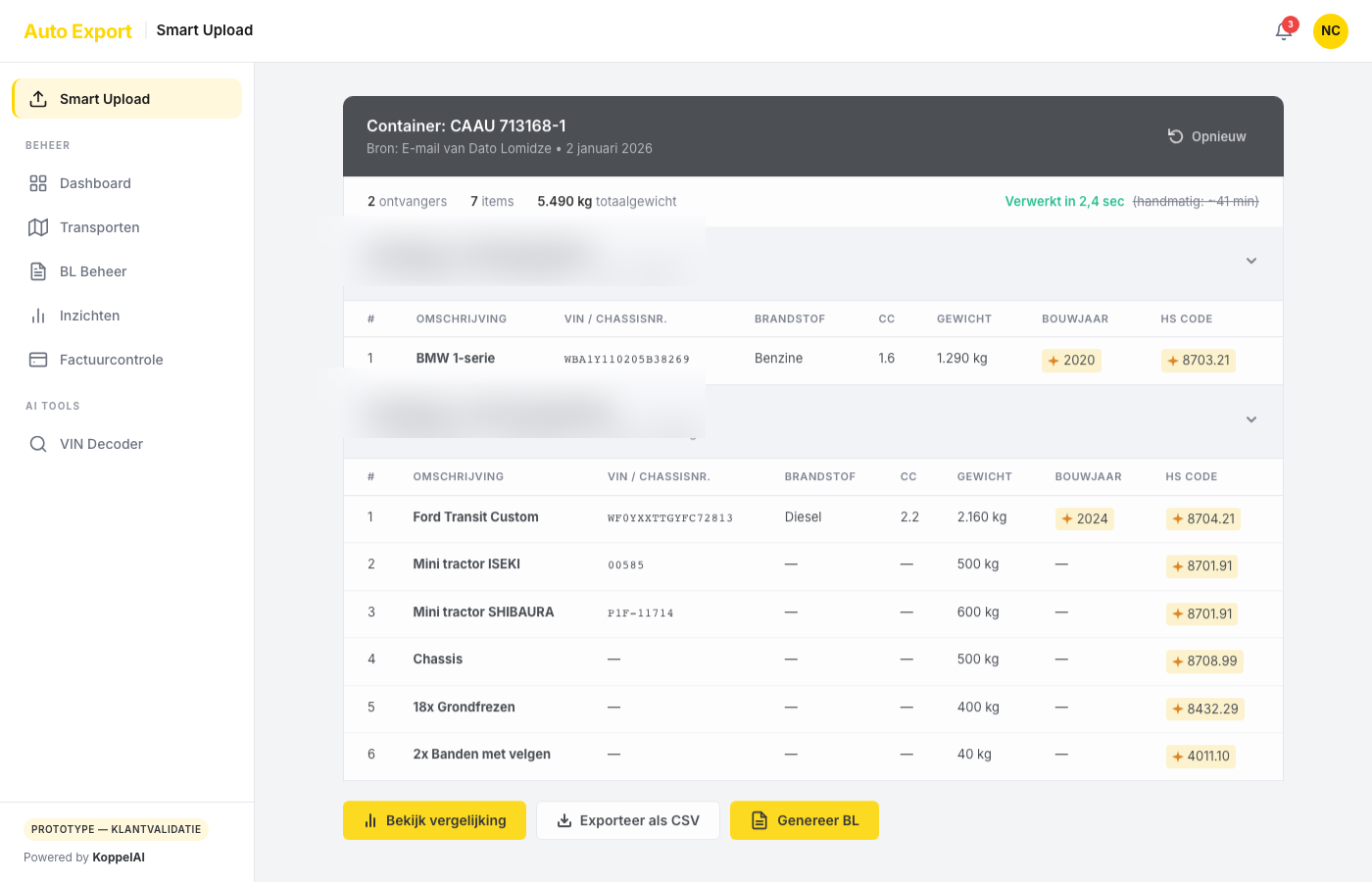The width and height of the screenshot is (1372, 882).
Task: Click the Transporten map icon
Action: click(x=38, y=227)
